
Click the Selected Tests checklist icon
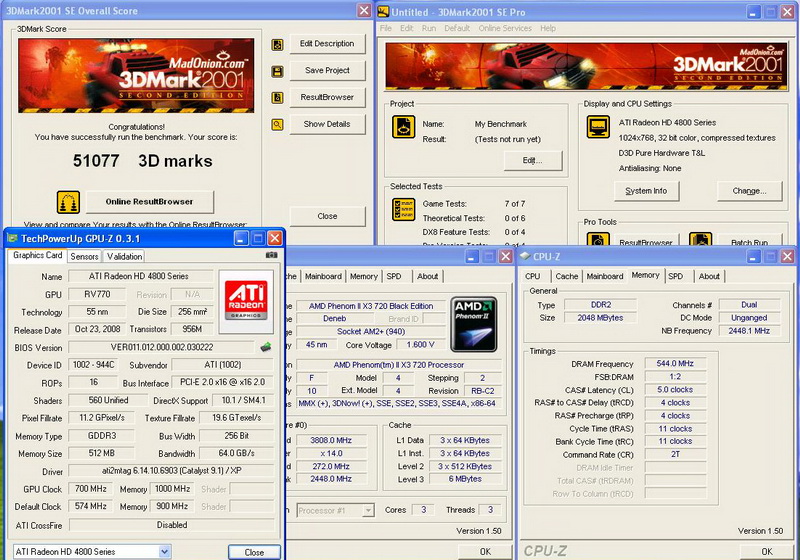click(x=403, y=211)
